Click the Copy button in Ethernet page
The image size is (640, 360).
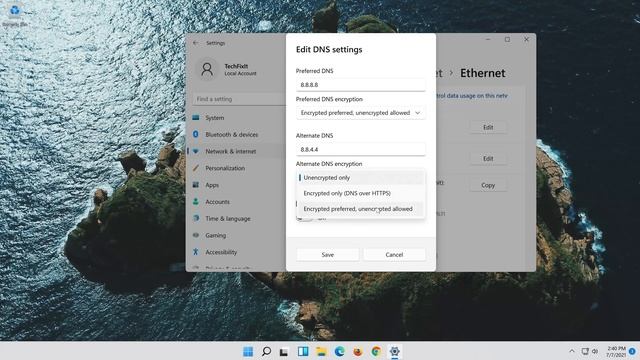coord(488,185)
